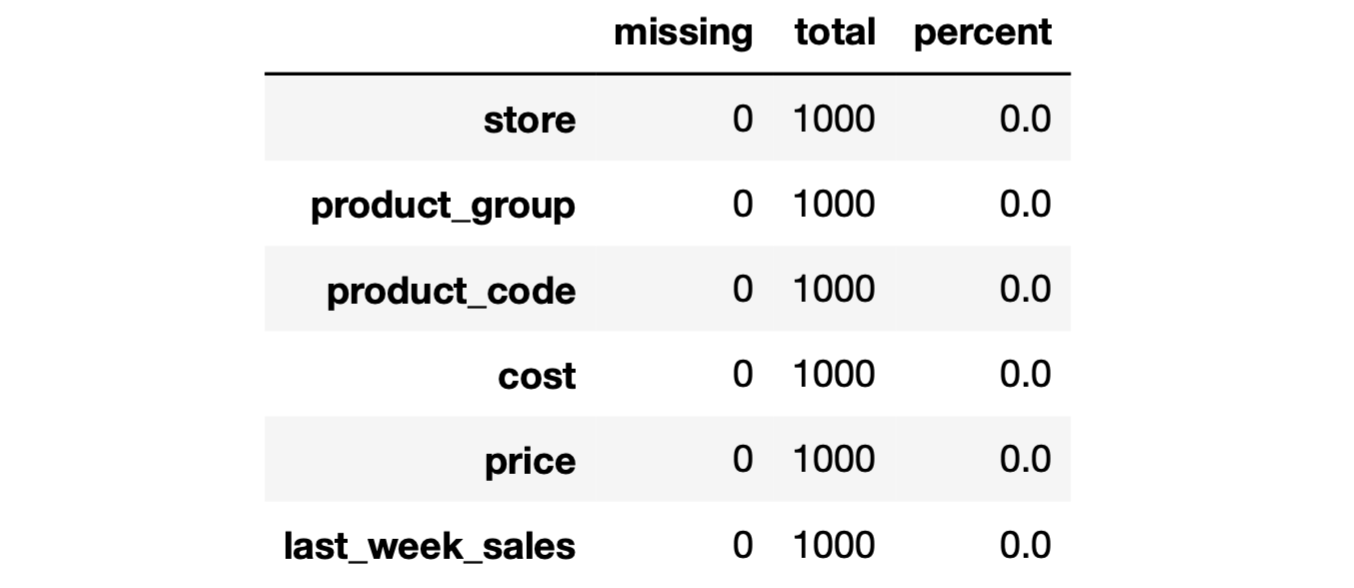Click the percent value for last_week_sales
1354x588 pixels.
pos(1025,545)
